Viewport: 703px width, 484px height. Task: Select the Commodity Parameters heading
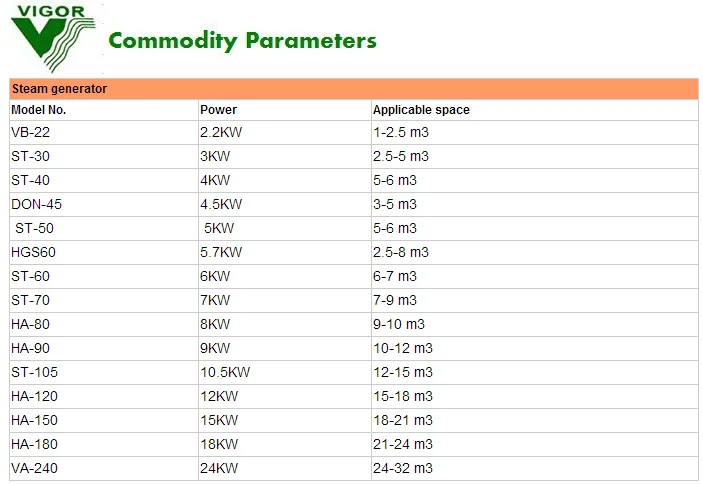tap(243, 41)
